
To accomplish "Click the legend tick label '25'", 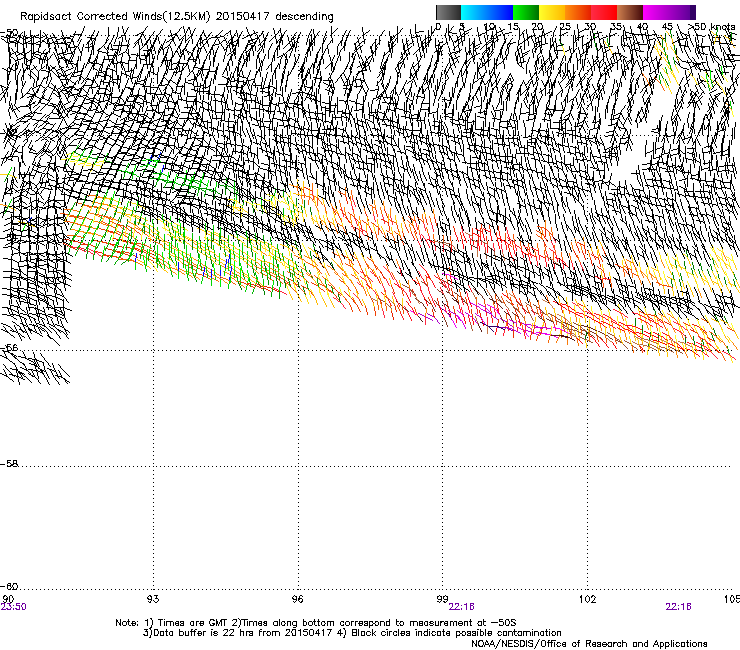I will tap(565, 27).
